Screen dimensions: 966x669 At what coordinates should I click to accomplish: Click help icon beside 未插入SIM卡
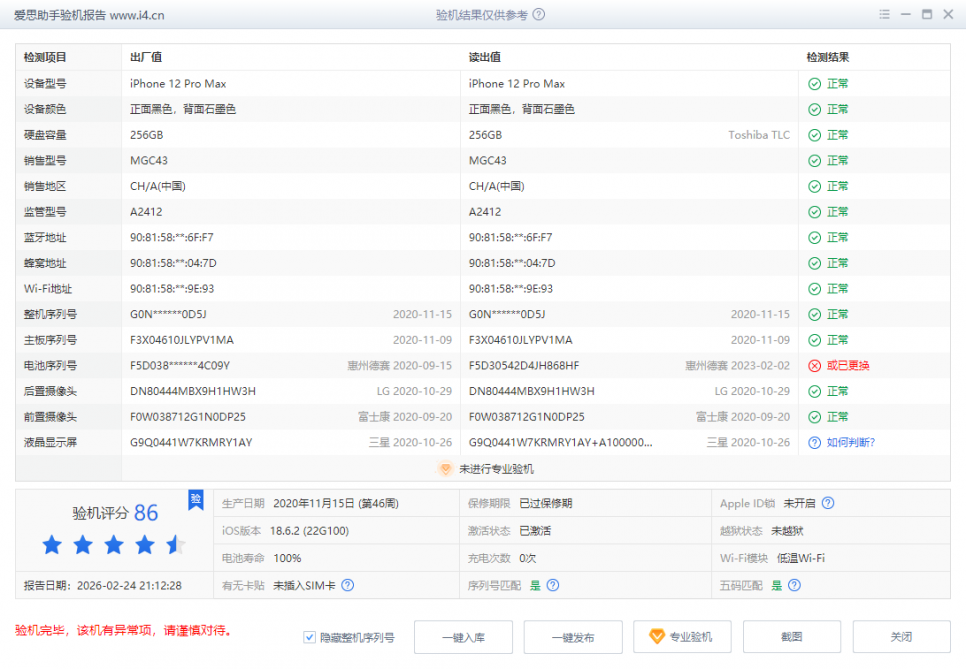[x=348, y=585]
